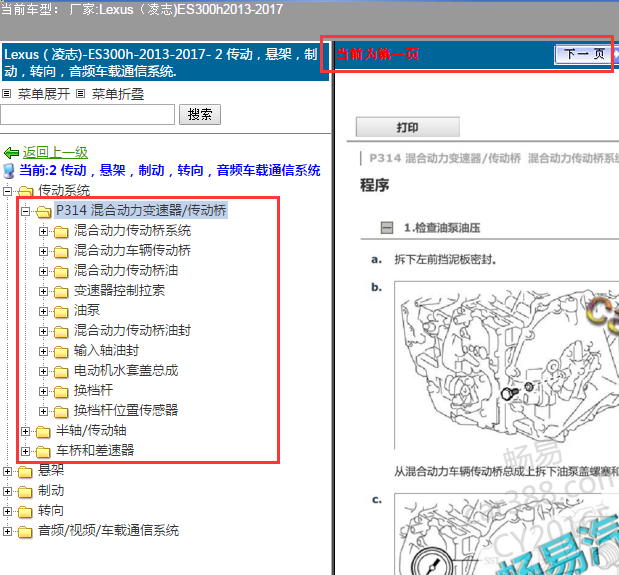Click the 菜单展开 text
Viewport: 619px width, 575px height.
point(44,94)
